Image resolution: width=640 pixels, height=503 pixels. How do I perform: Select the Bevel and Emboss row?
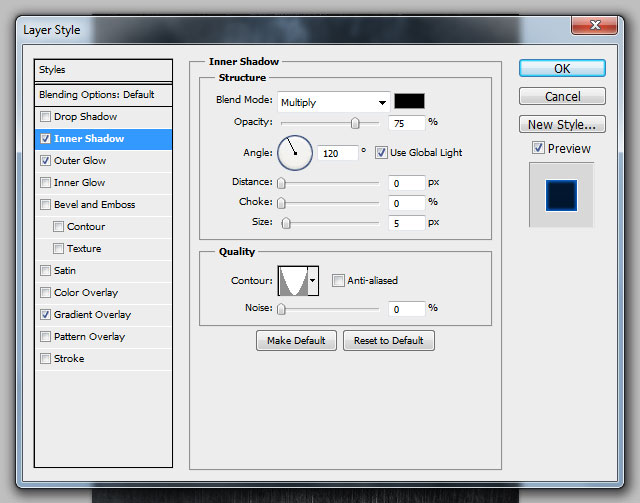pyautogui.click(x=103, y=205)
